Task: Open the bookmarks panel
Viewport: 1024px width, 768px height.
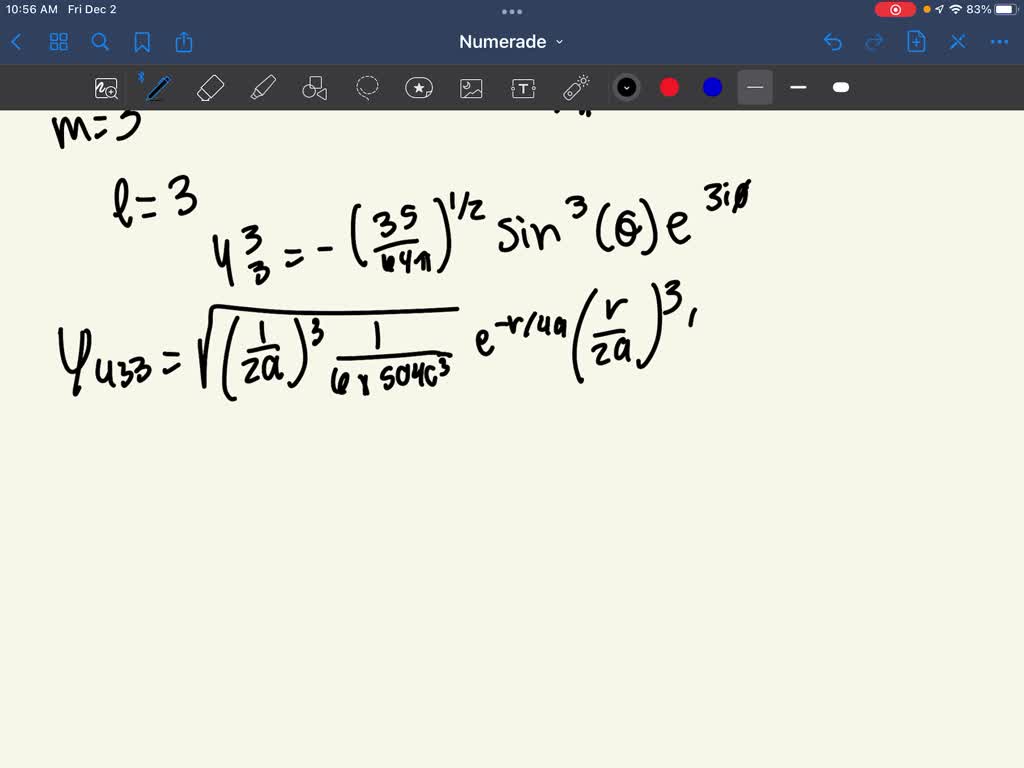Action: tap(142, 42)
